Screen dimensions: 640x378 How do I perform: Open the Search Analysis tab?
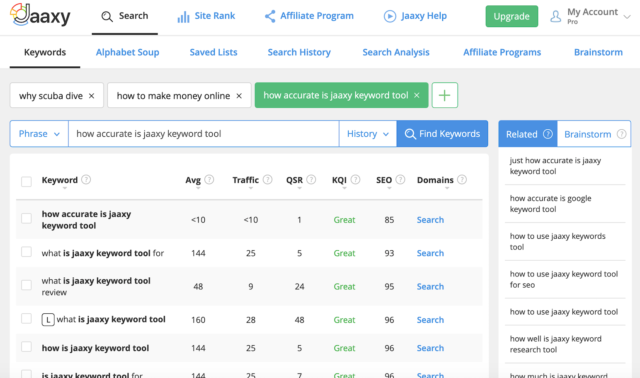396,52
